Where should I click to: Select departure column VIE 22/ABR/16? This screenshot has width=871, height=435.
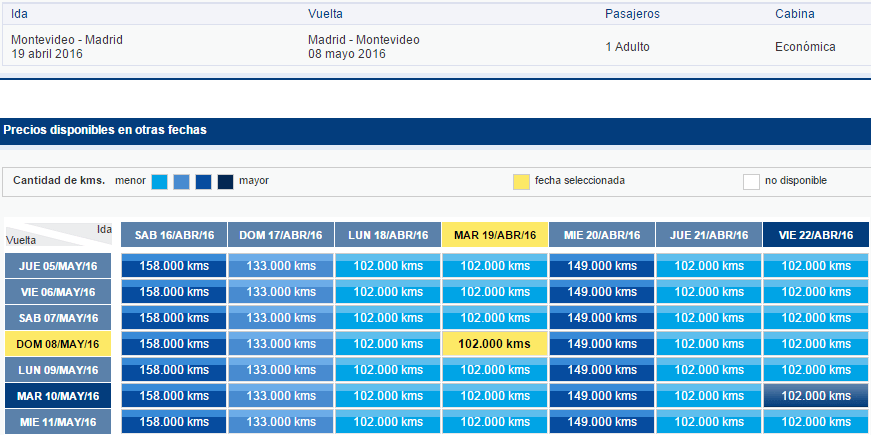[816, 235]
